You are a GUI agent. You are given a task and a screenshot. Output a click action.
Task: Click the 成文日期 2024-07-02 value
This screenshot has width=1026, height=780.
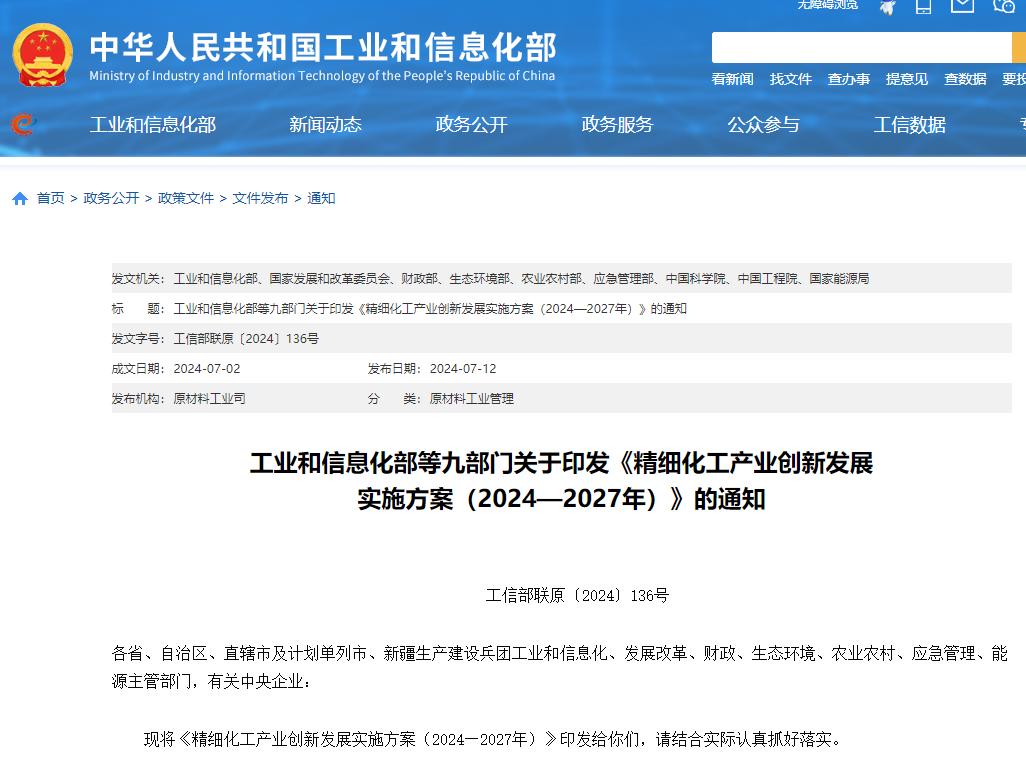pos(207,369)
